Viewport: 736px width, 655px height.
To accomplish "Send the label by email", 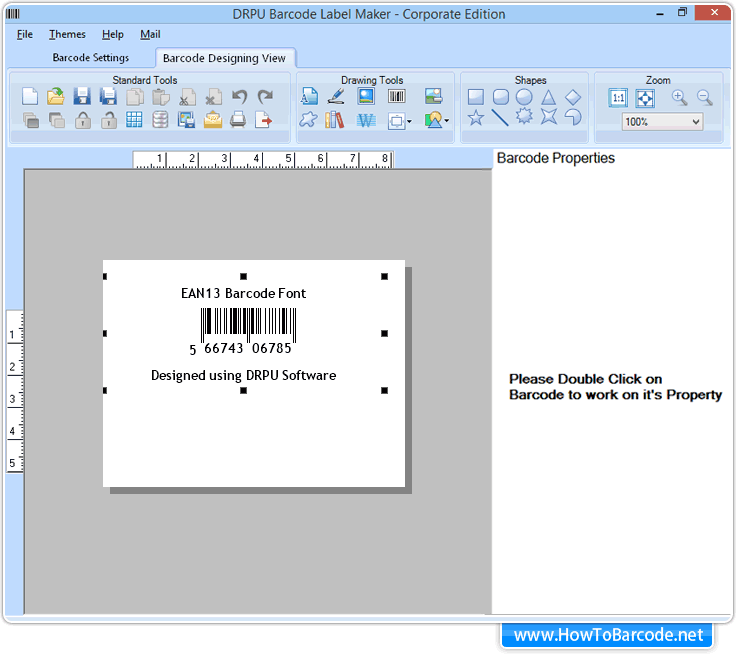I will click(213, 120).
